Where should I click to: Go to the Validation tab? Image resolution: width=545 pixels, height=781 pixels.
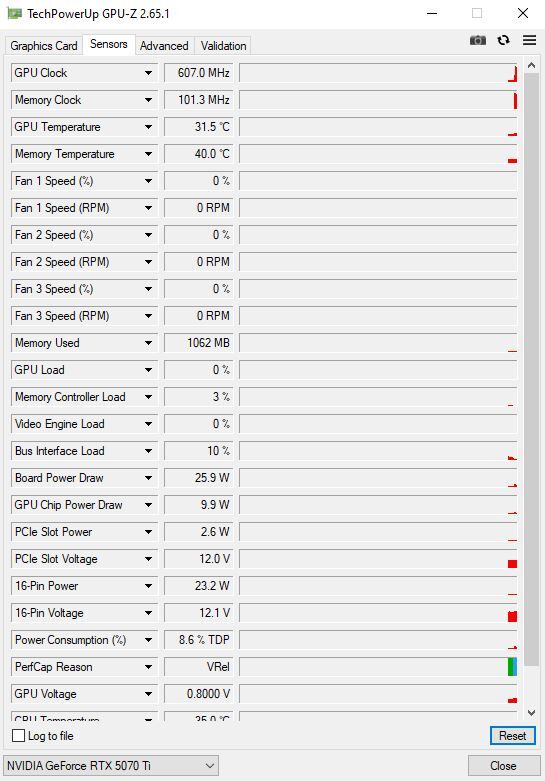(223, 46)
